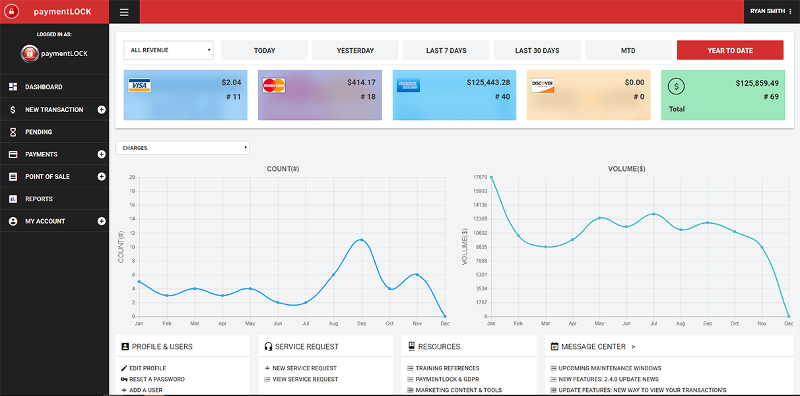Select the Yesterday range tab

tap(355, 51)
